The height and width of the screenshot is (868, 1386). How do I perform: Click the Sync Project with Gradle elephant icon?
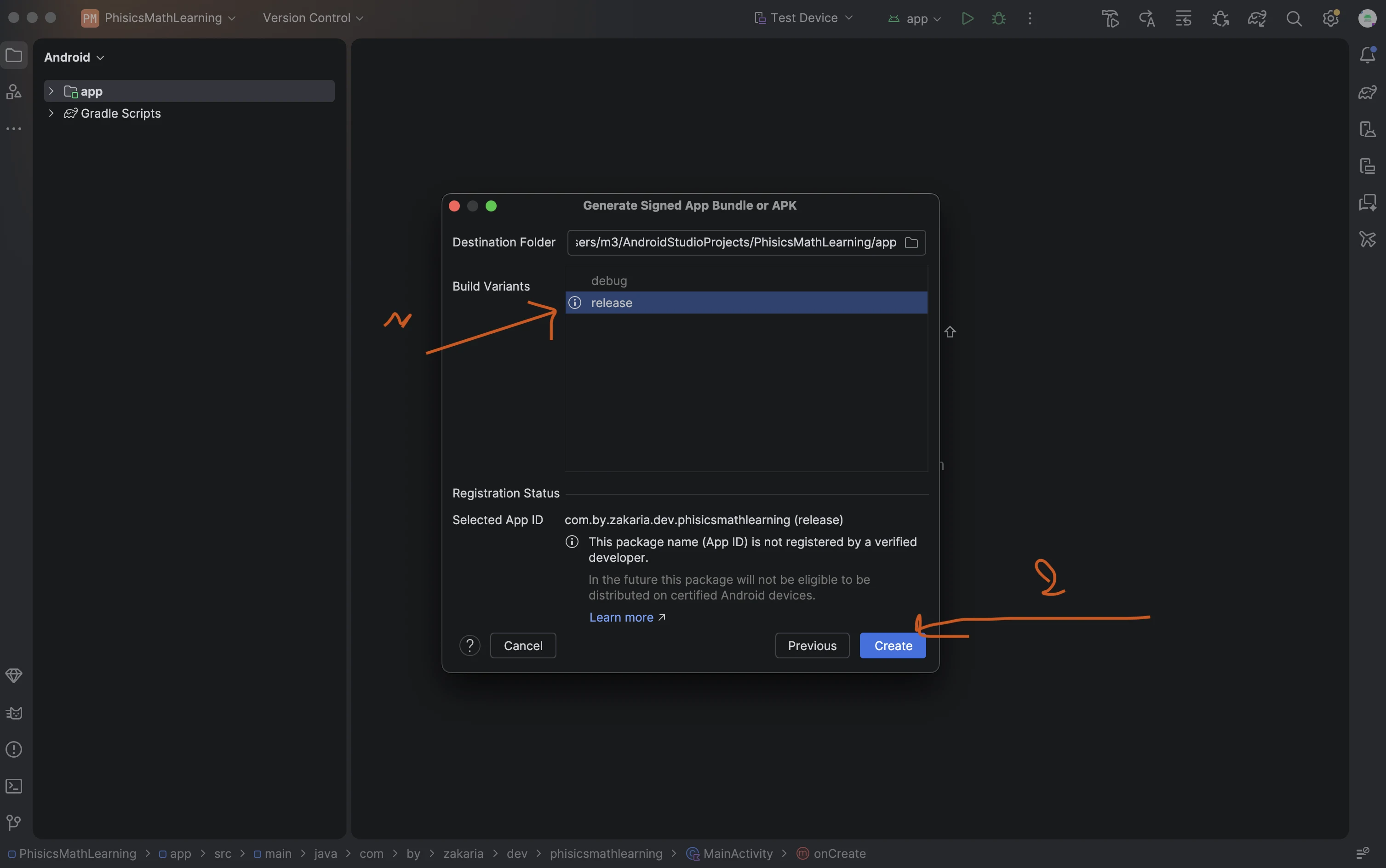[1257, 18]
